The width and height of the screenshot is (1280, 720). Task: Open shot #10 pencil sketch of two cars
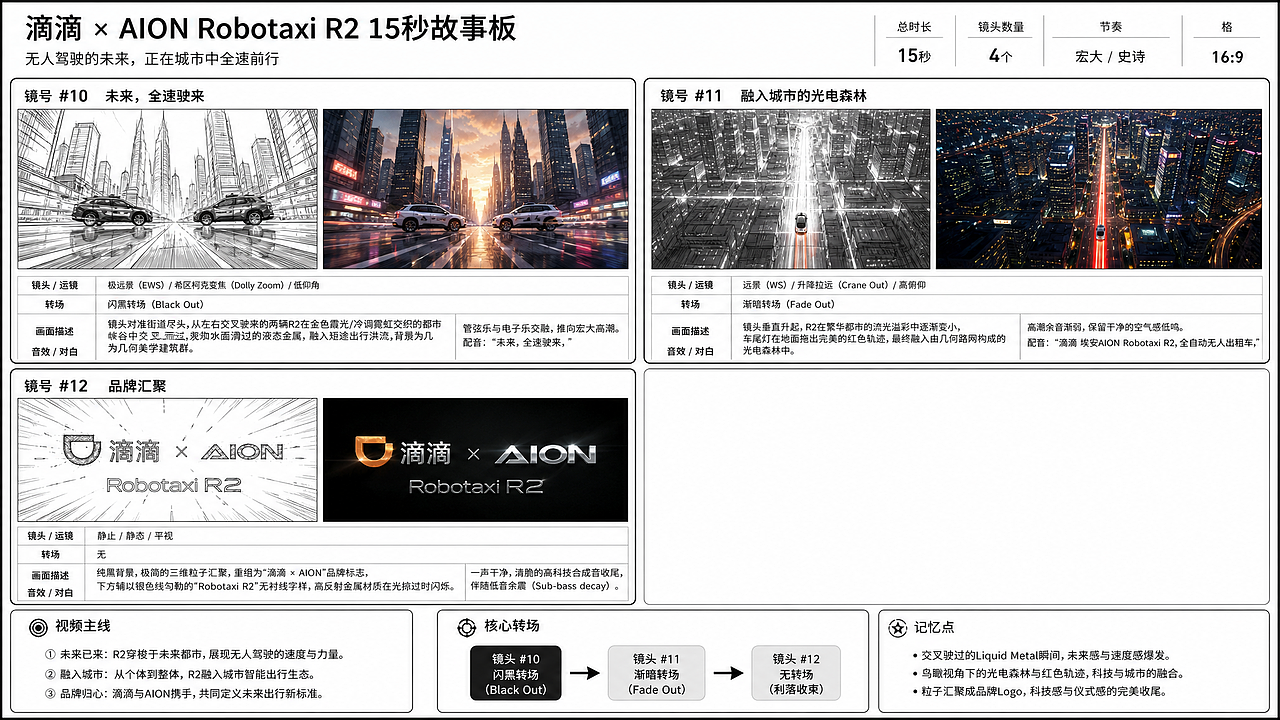coord(168,189)
